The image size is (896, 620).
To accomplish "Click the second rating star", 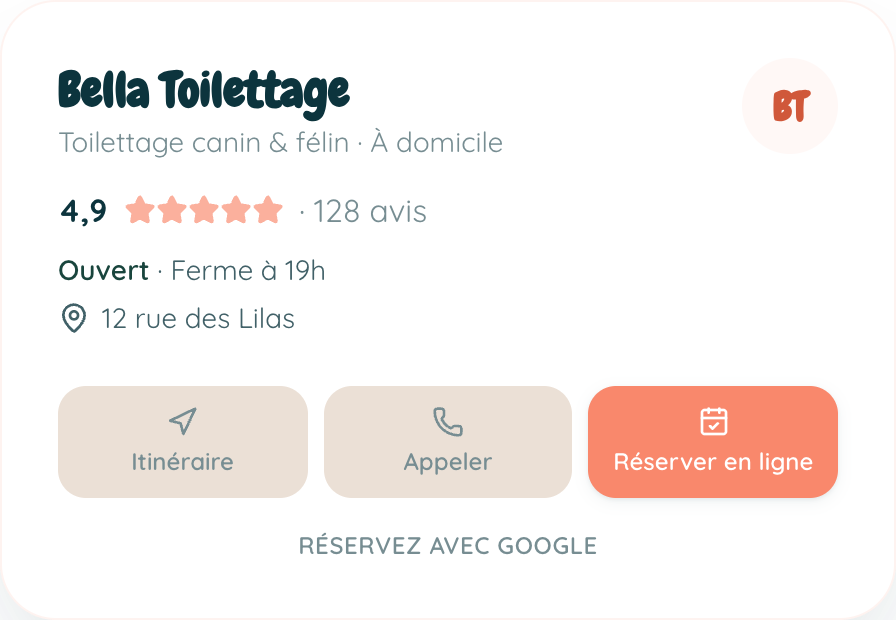I will click(172, 210).
